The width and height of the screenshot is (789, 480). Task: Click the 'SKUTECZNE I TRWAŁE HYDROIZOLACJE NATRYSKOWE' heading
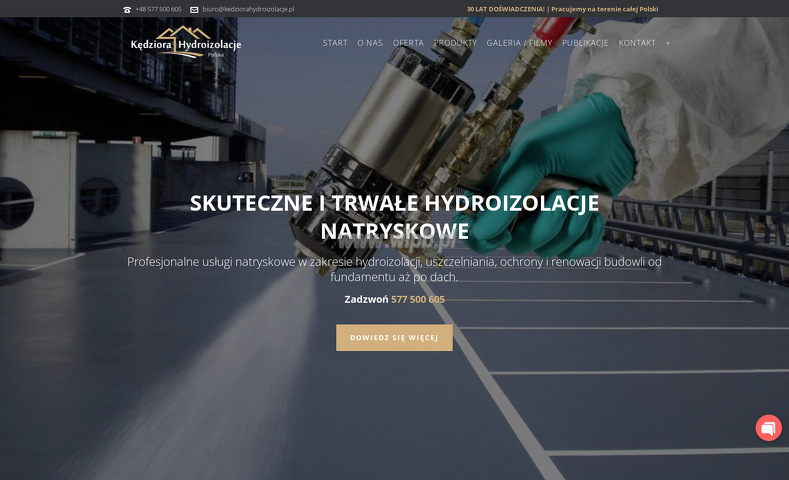[x=394, y=217]
